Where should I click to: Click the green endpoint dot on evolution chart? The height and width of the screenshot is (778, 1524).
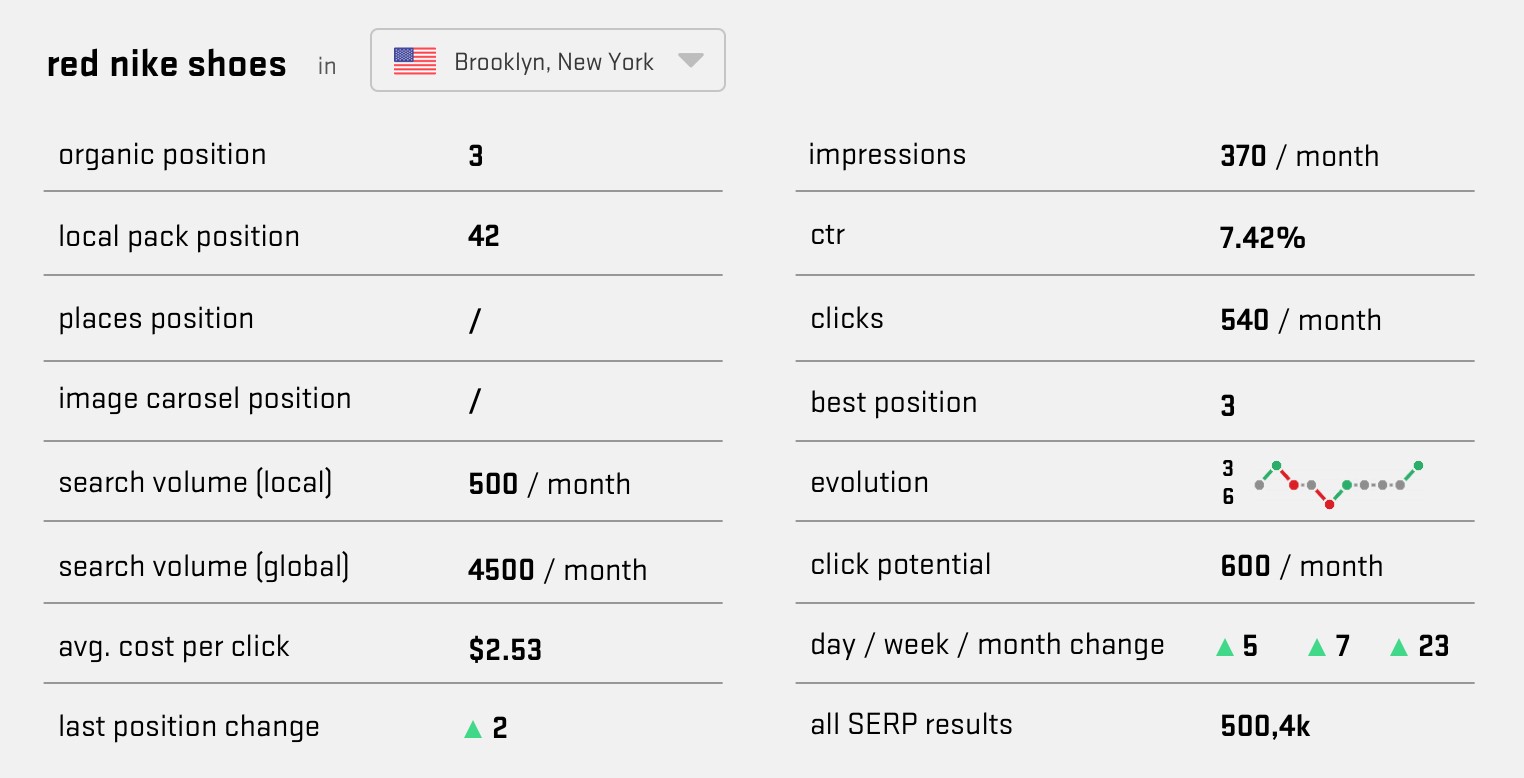tap(1417, 464)
